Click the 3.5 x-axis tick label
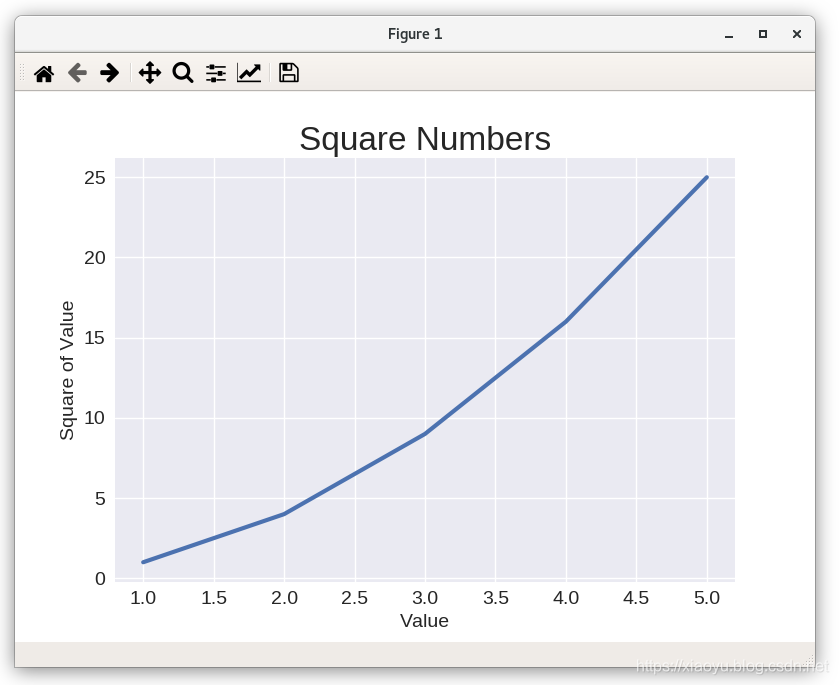839x685 pixels. tap(495, 598)
